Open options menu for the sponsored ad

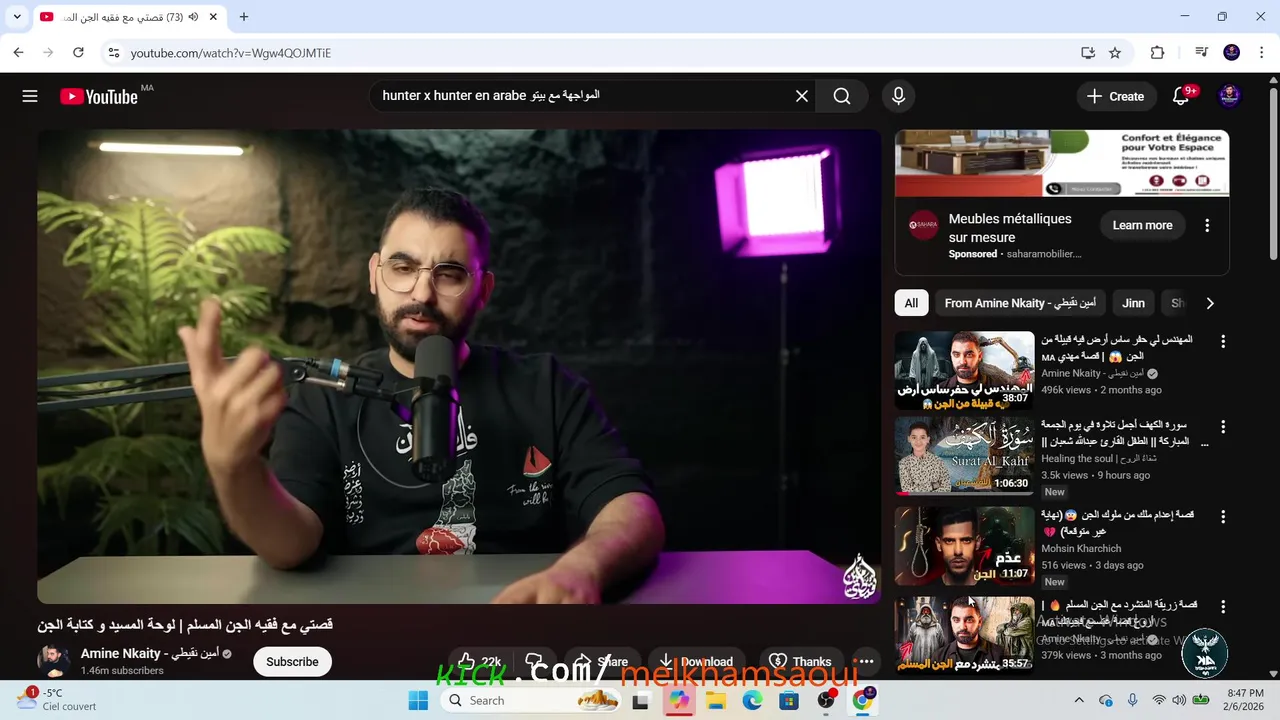(1207, 225)
